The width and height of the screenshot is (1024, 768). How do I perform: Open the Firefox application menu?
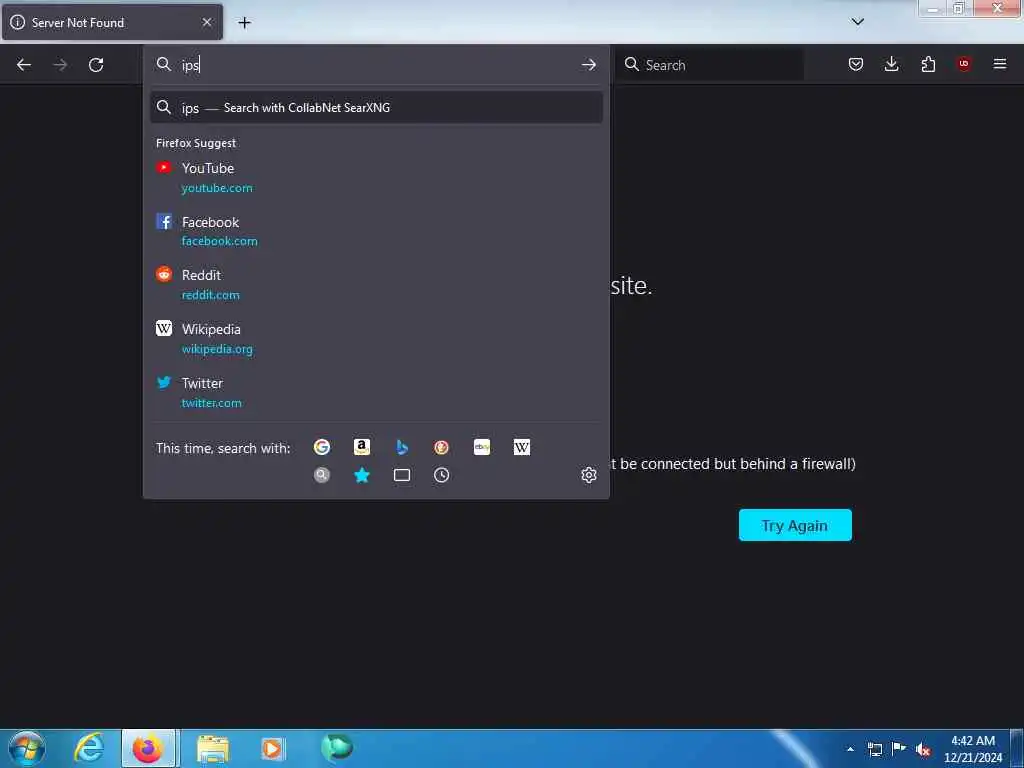click(1000, 64)
